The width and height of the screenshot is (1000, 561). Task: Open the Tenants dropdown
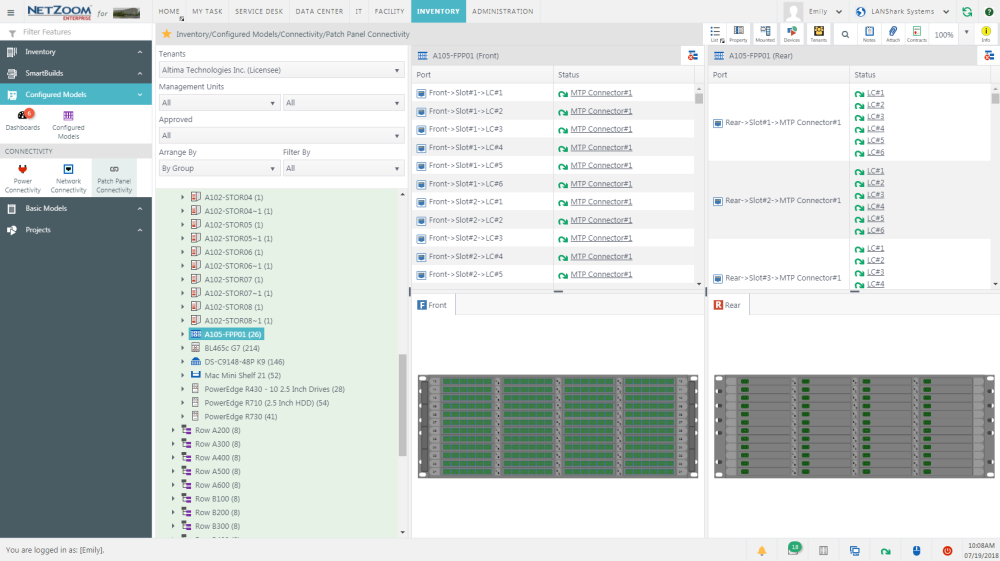(x=280, y=70)
